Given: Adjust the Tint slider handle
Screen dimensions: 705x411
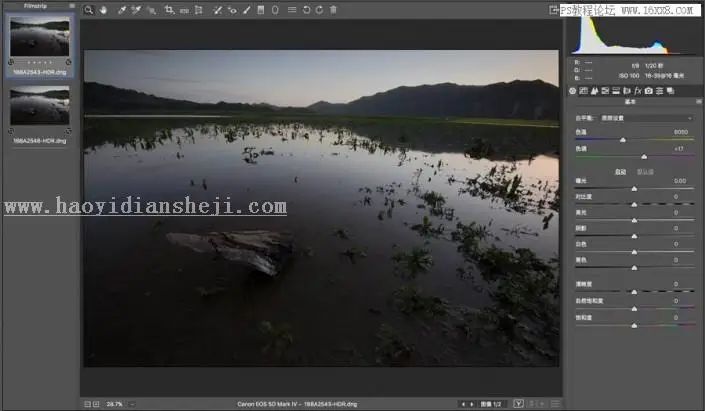Looking at the screenshot, I should tap(644, 156).
